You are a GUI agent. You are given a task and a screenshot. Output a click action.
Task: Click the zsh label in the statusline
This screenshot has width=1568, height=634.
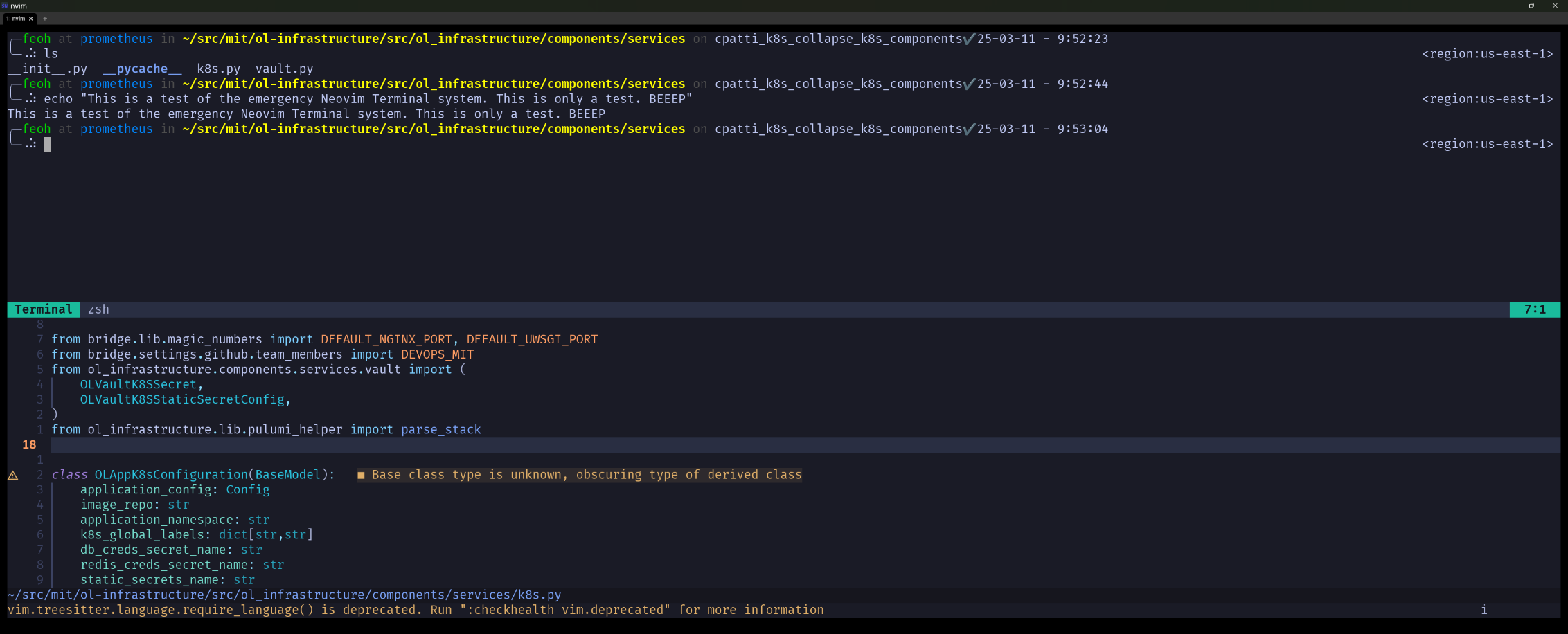click(x=98, y=309)
